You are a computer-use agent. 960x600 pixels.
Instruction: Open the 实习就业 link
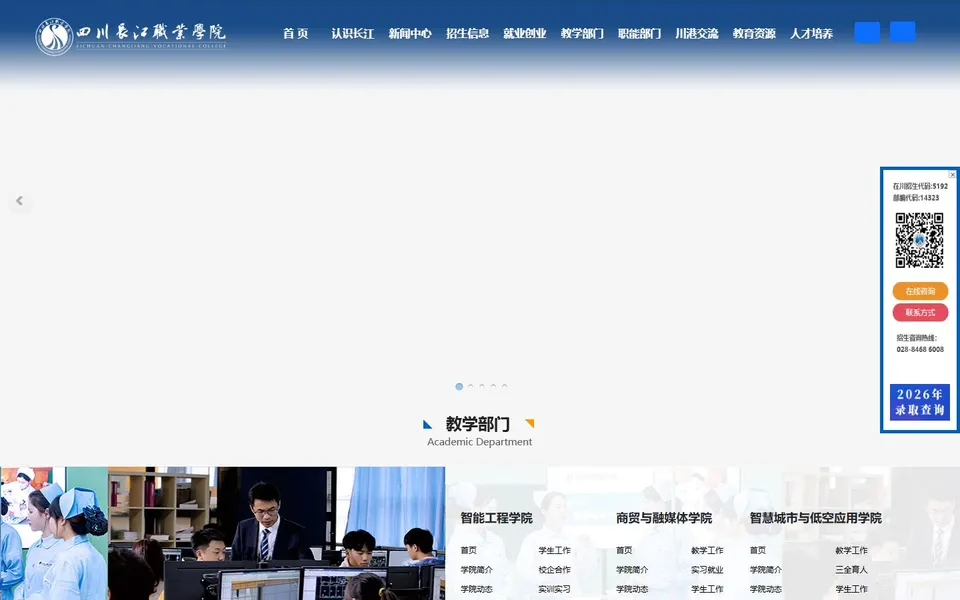pos(707,569)
